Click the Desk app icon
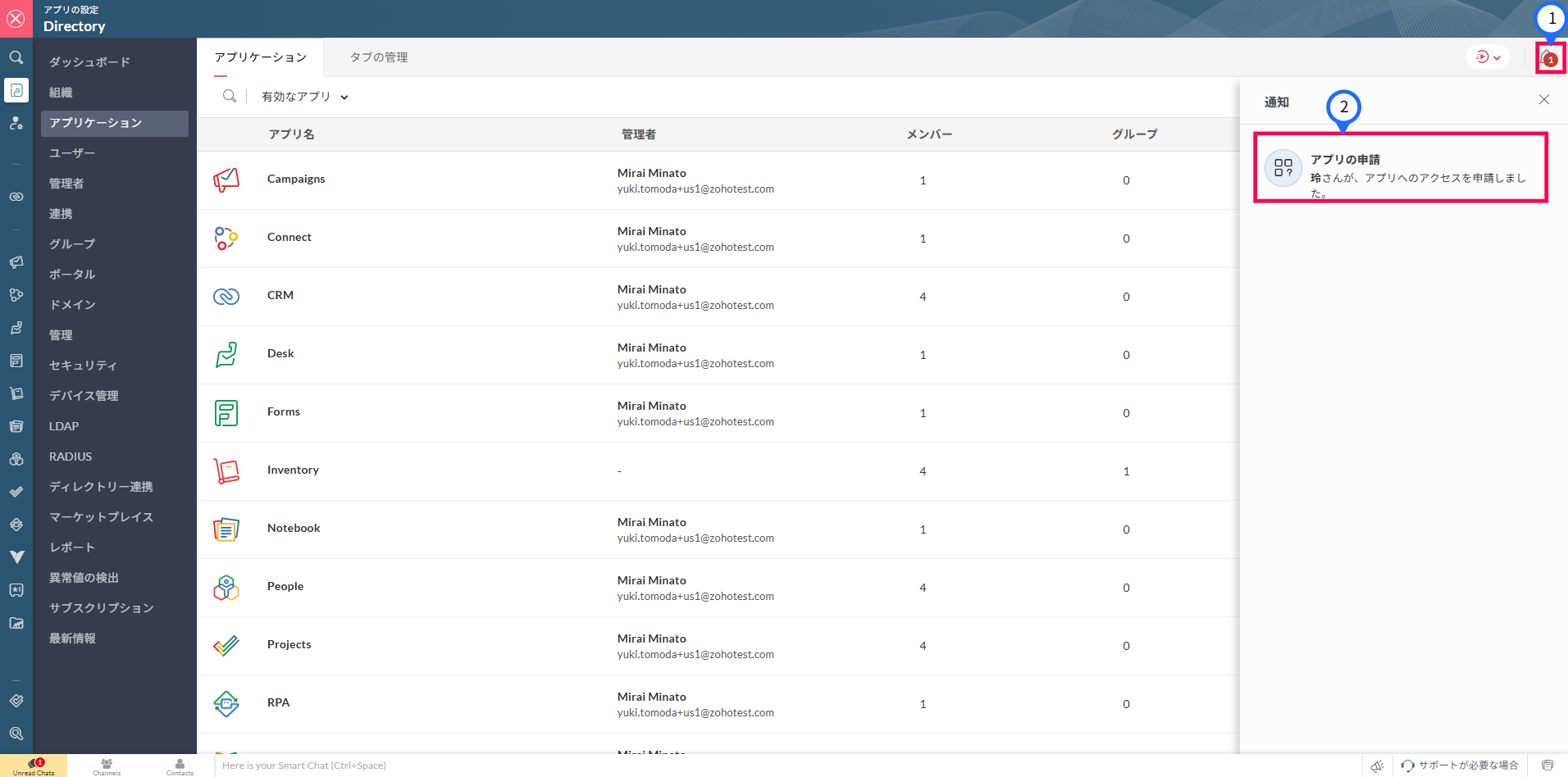 (226, 355)
